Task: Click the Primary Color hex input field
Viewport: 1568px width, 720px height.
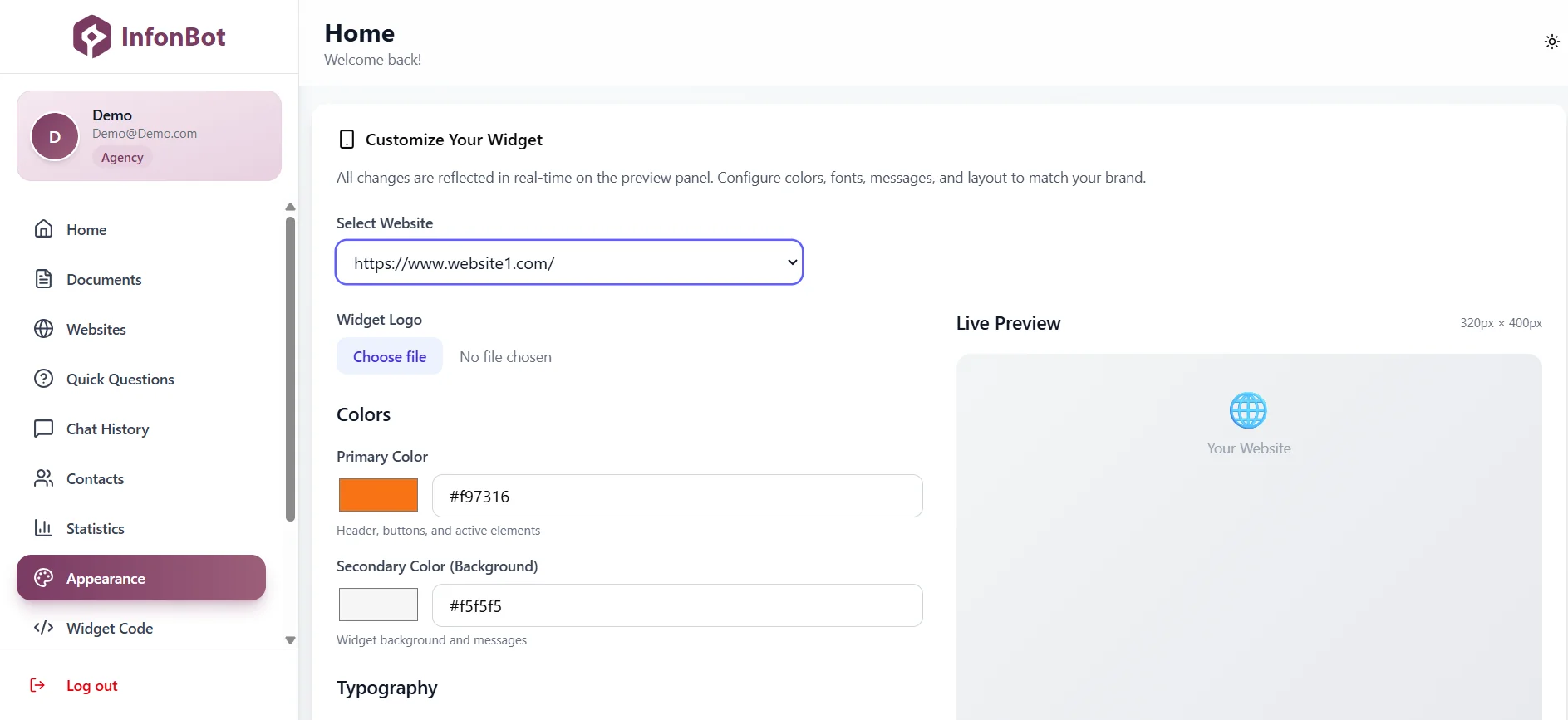Action: (677, 496)
